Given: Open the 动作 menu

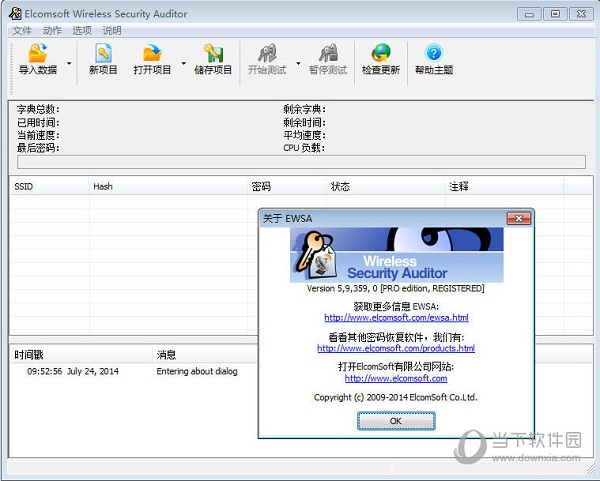Looking at the screenshot, I should tap(52, 31).
